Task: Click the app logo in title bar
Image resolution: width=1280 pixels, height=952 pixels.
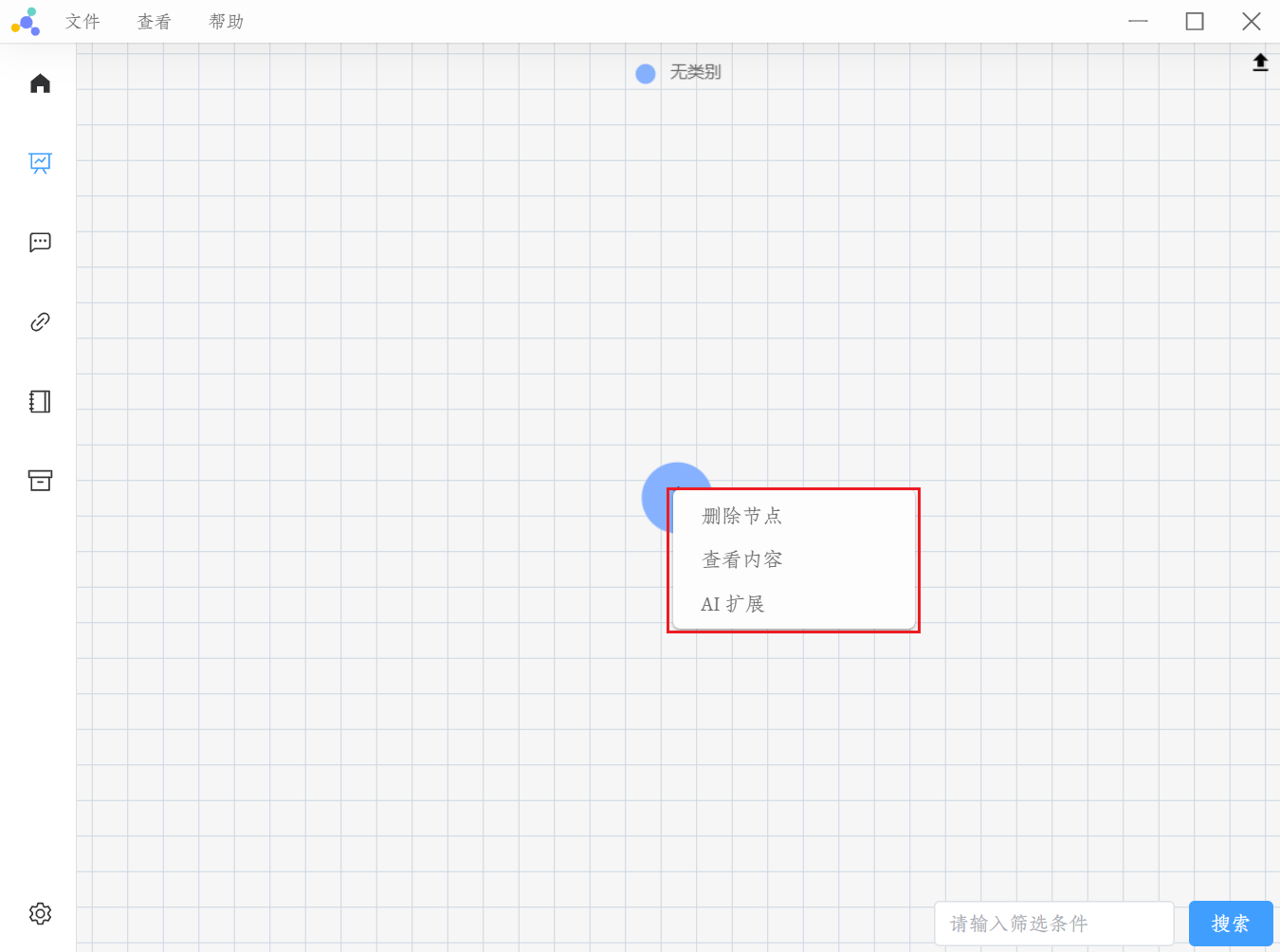Action: click(x=26, y=21)
